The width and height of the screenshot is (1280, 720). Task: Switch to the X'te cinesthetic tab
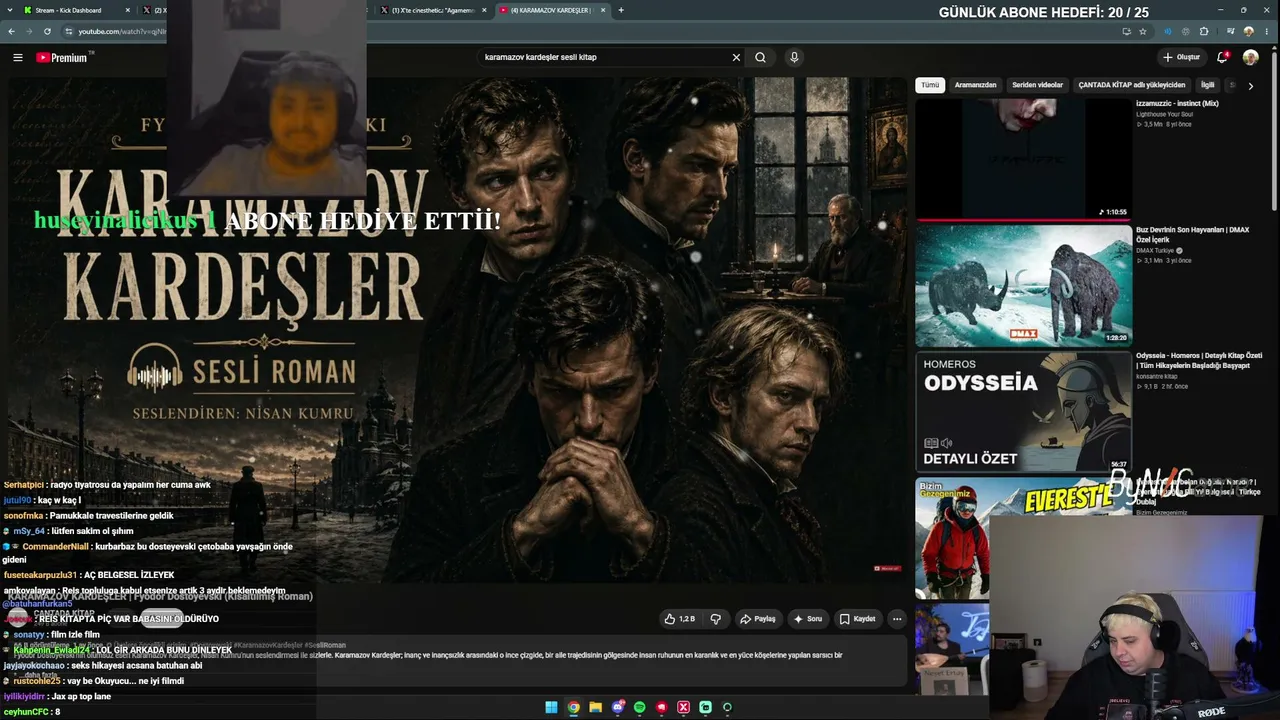432,10
